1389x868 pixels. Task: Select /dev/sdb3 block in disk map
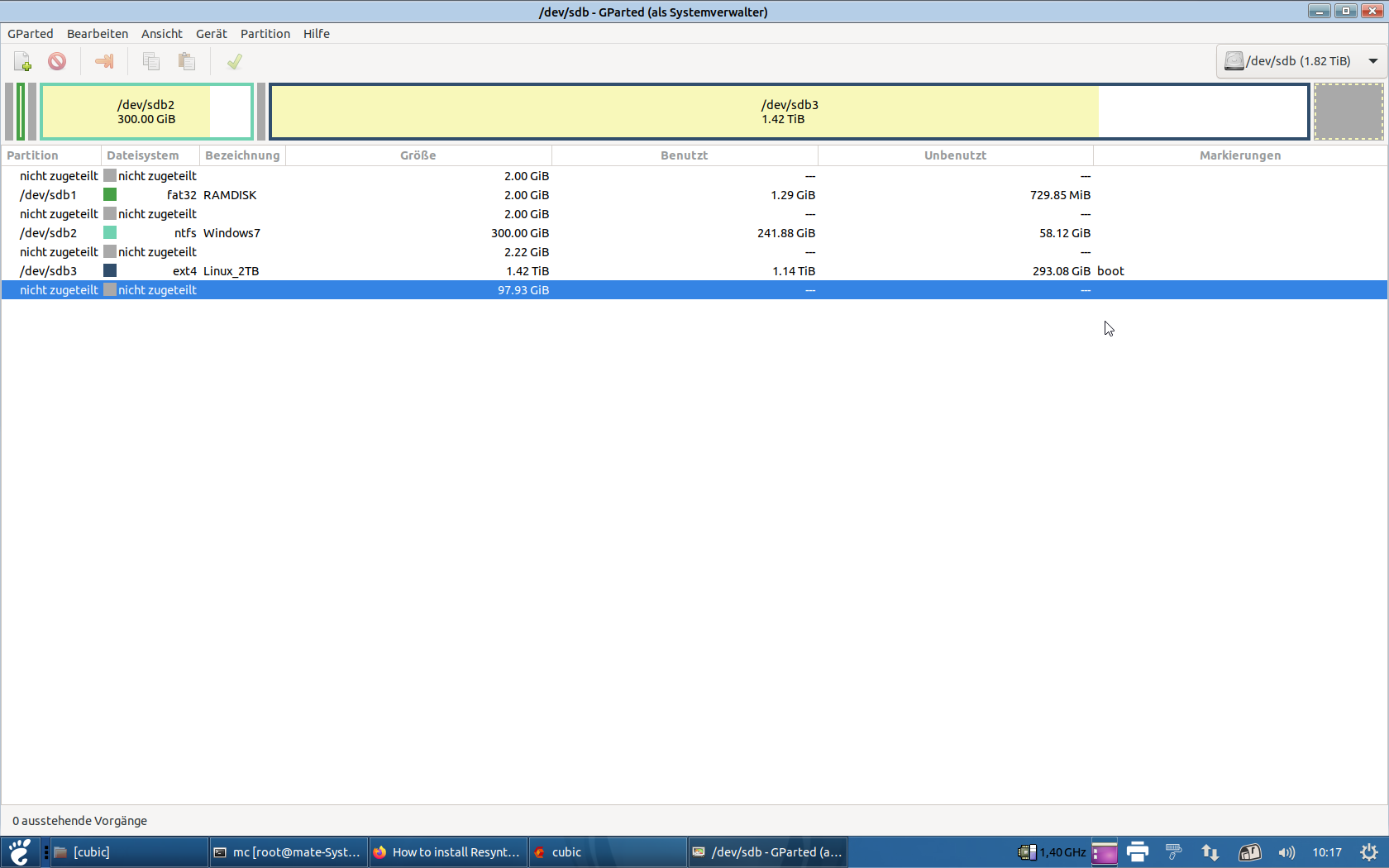(x=790, y=112)
